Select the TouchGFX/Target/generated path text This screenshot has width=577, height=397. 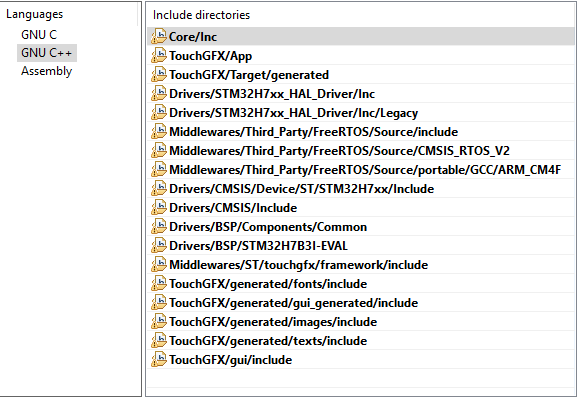[x=249, y=75]
